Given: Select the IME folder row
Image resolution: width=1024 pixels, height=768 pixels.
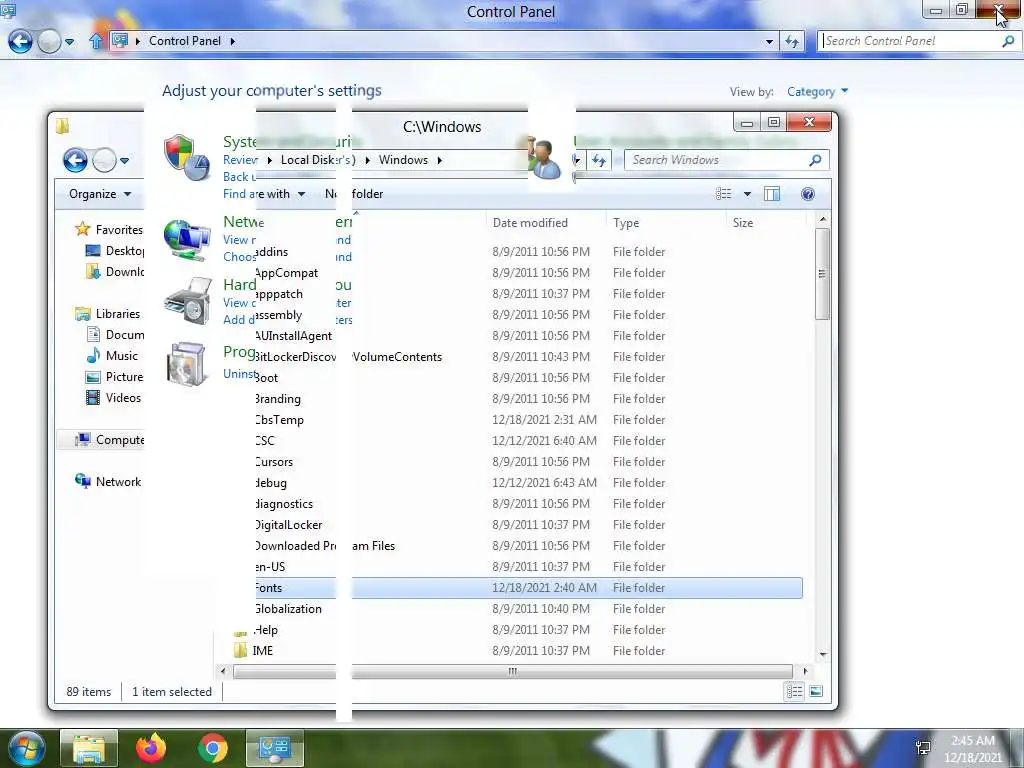Looking at the screenshot, I should (518, 650).
